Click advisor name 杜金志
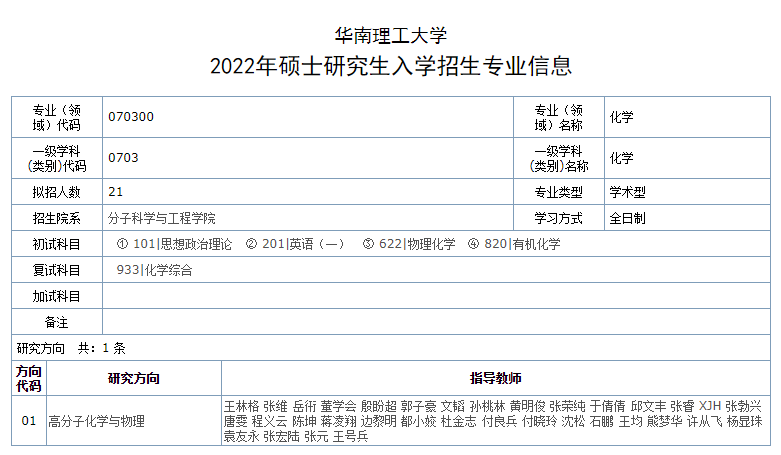Viewport: 781px width, 455px height. click(459, 422)
